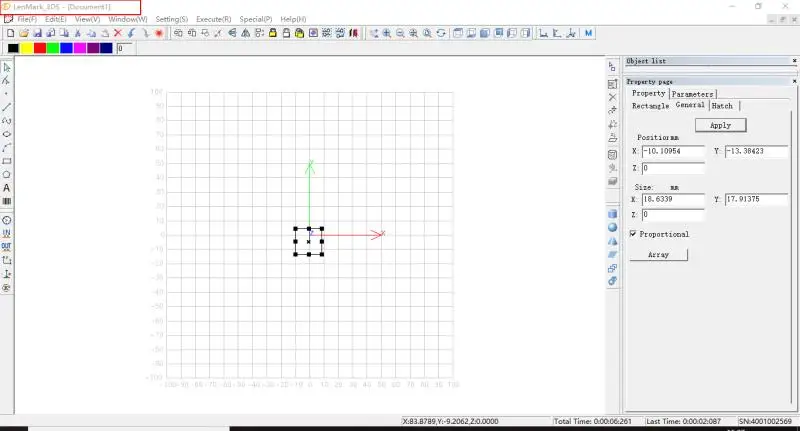Click the Open file folder icon

pos(23,33)
